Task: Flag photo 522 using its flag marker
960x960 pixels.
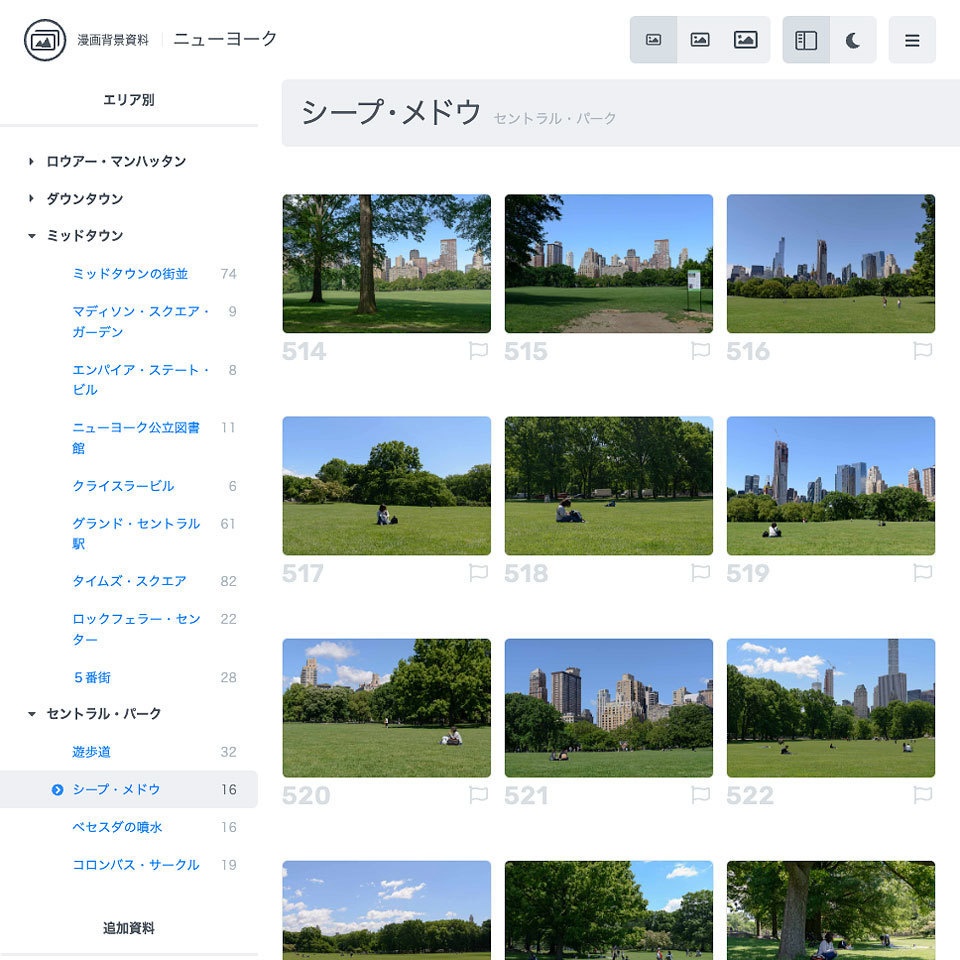Action: (x=922, y=795)
